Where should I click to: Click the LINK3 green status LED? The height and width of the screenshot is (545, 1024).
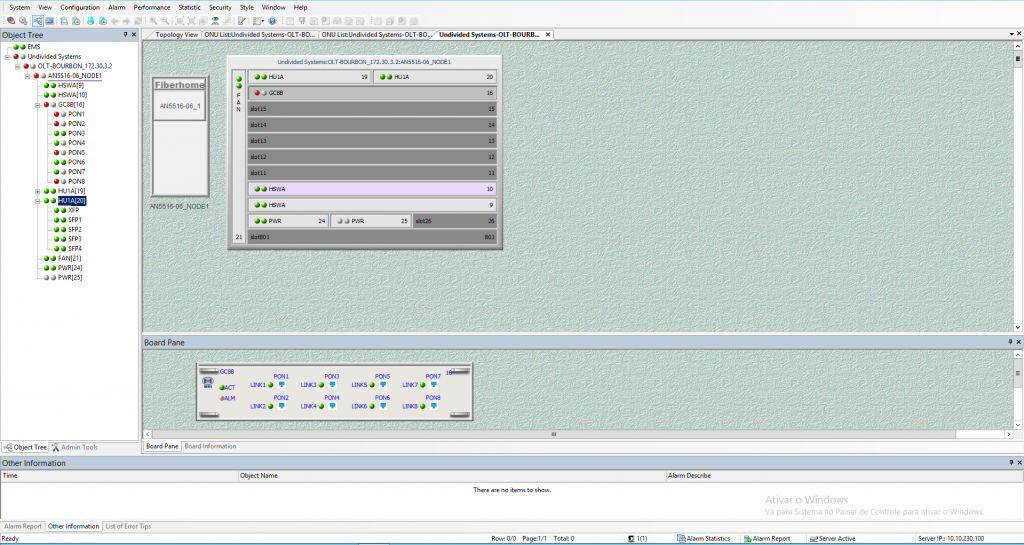click(x=322, y=385)
